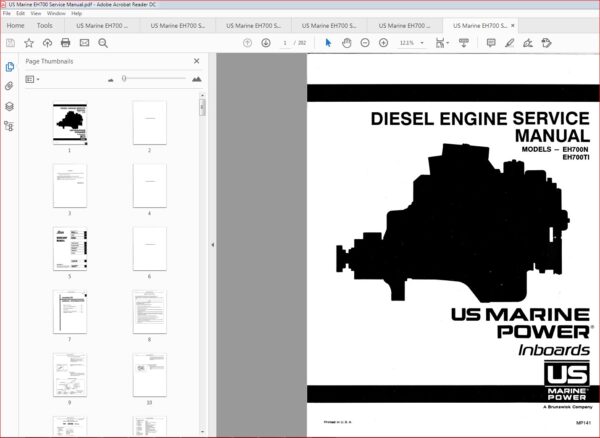The image size is (600, 438).
Task: Select page 3 thumbnail
Action: [x=70, y=186]
